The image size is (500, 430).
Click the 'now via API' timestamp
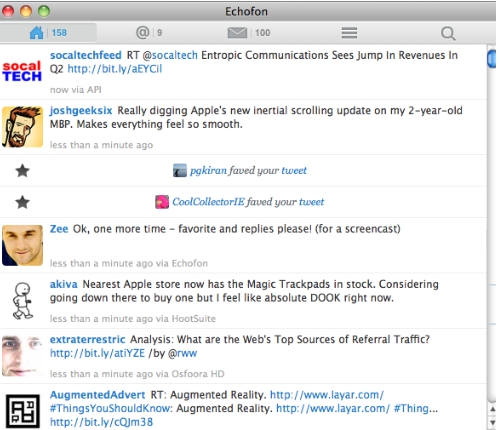76,90
